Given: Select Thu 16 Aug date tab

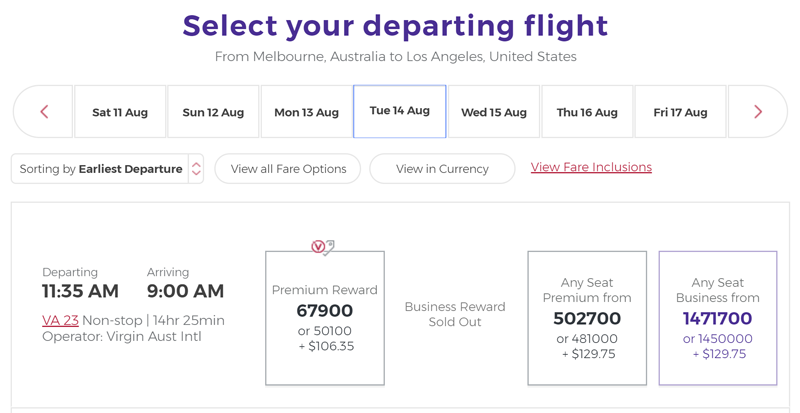Looking at the screenshot, I should [587, 112].
